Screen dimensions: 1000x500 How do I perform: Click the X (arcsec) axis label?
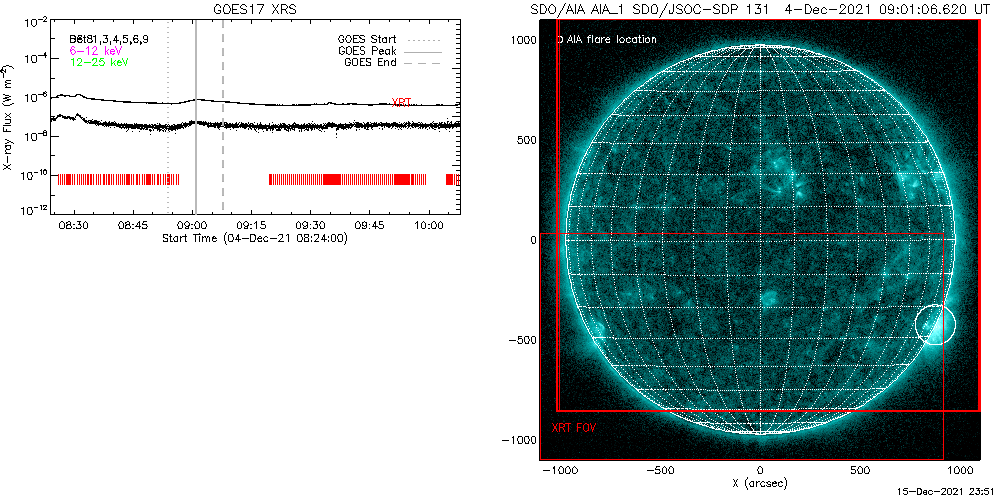(x=760, y=484)
